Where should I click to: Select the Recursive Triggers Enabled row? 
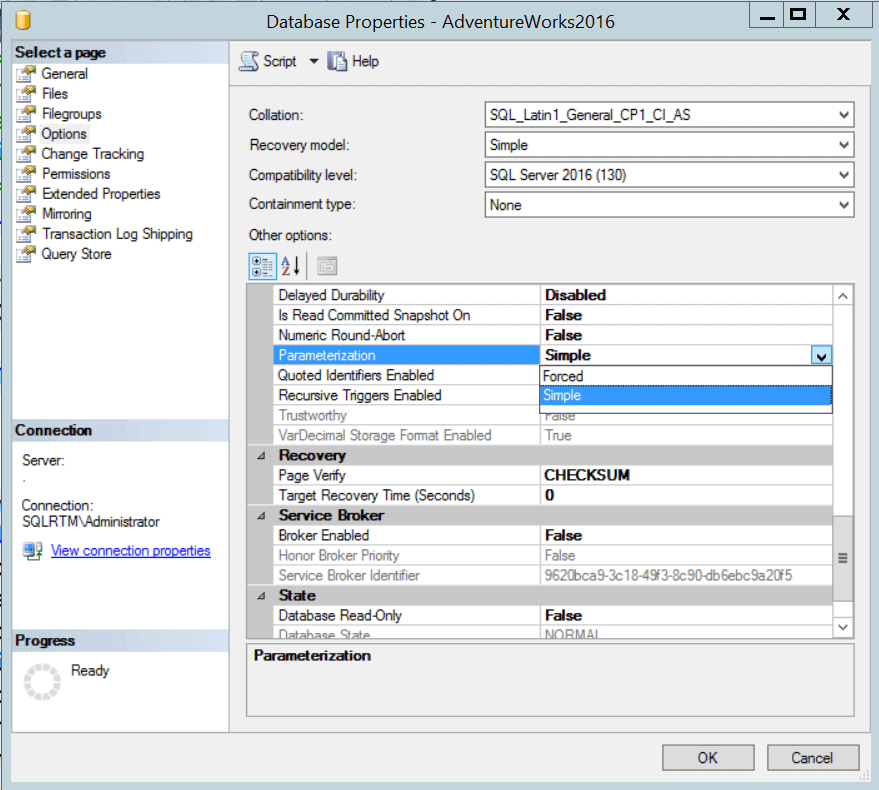(x=408, y=395)
